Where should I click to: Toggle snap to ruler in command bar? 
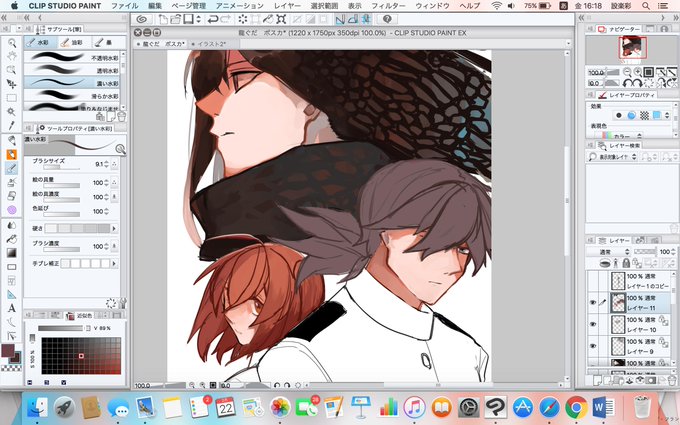click(x=340, y=19)
